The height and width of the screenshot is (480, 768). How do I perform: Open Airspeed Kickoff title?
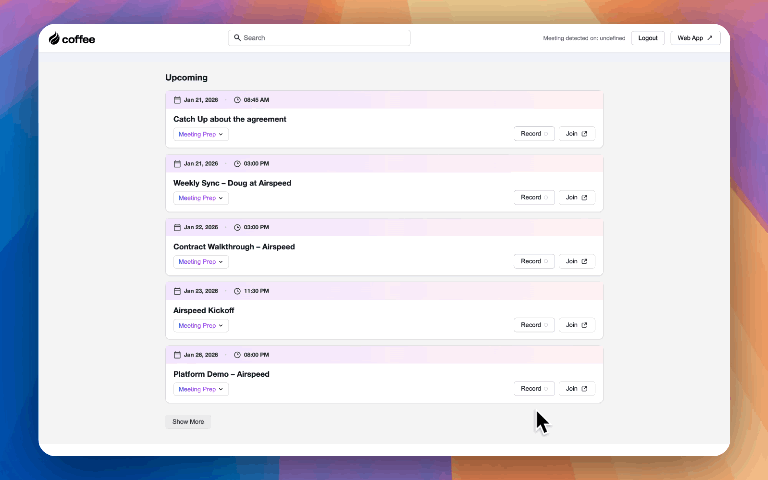click(x=204, y=310)
